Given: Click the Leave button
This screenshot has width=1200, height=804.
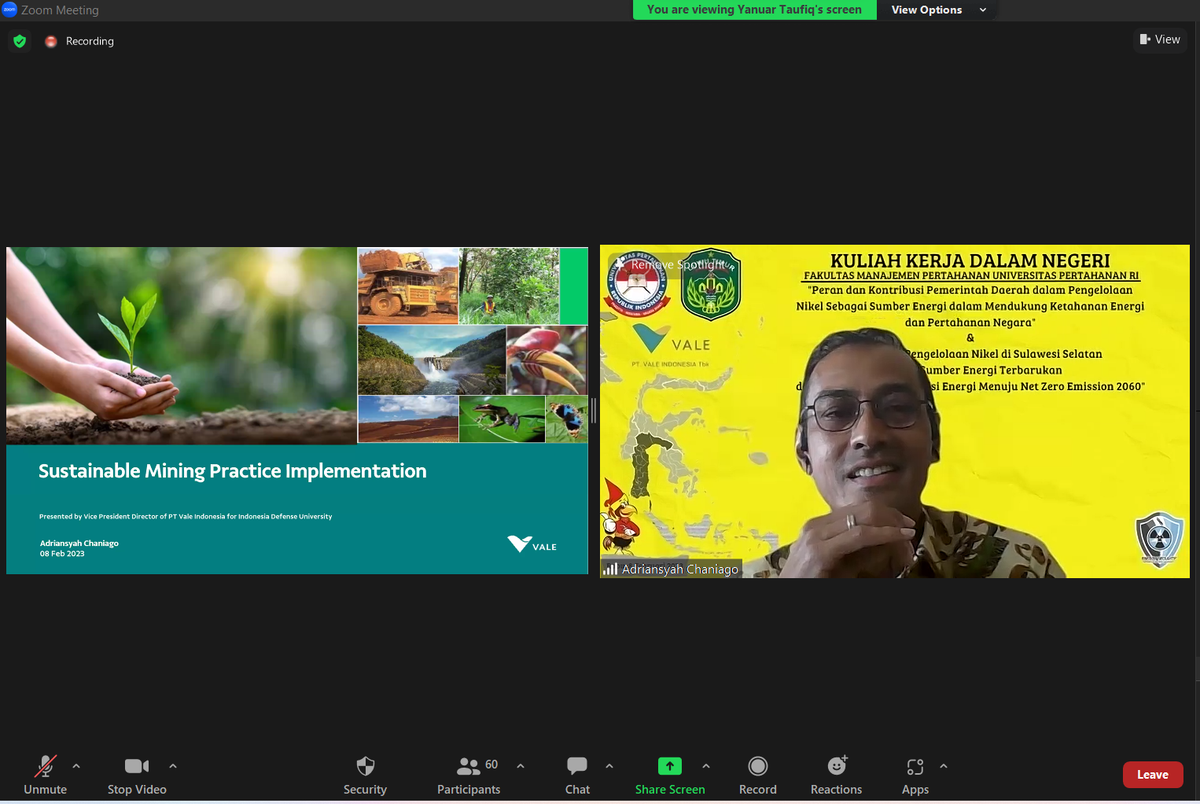Looking at the screenshot, I should [1152, 774].
